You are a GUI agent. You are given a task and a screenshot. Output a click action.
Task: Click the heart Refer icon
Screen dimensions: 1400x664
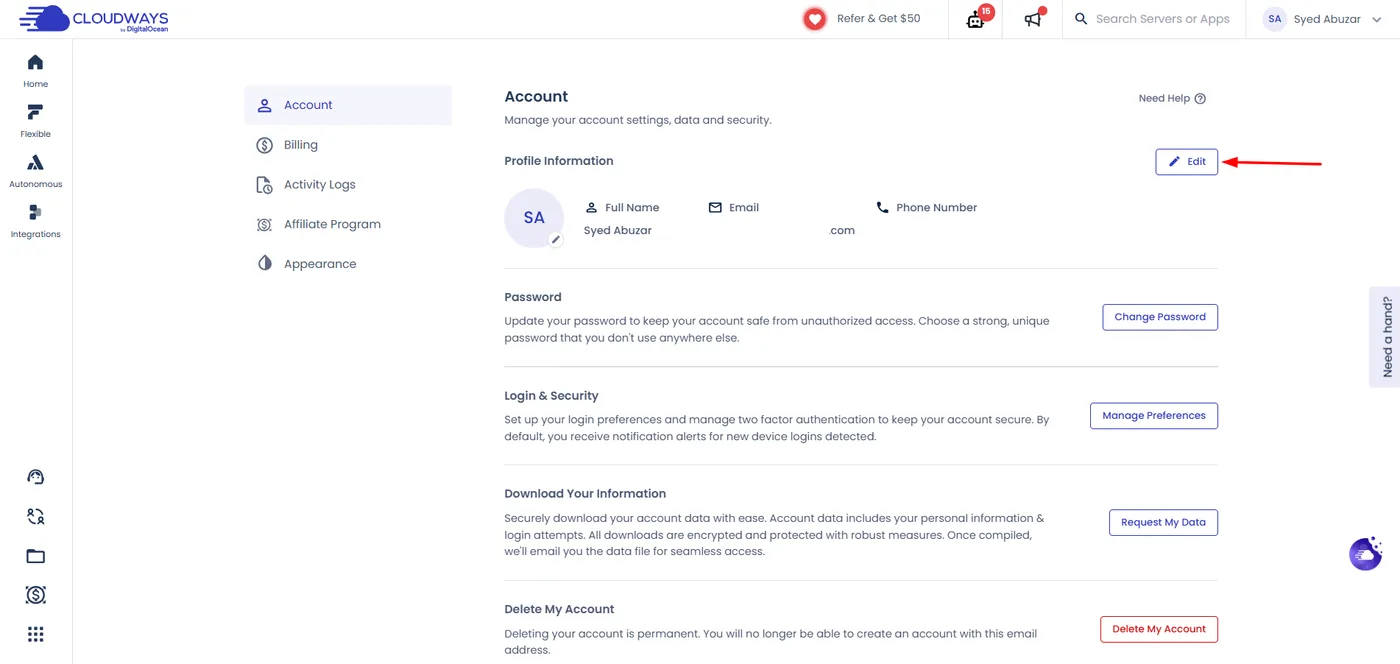815,19
